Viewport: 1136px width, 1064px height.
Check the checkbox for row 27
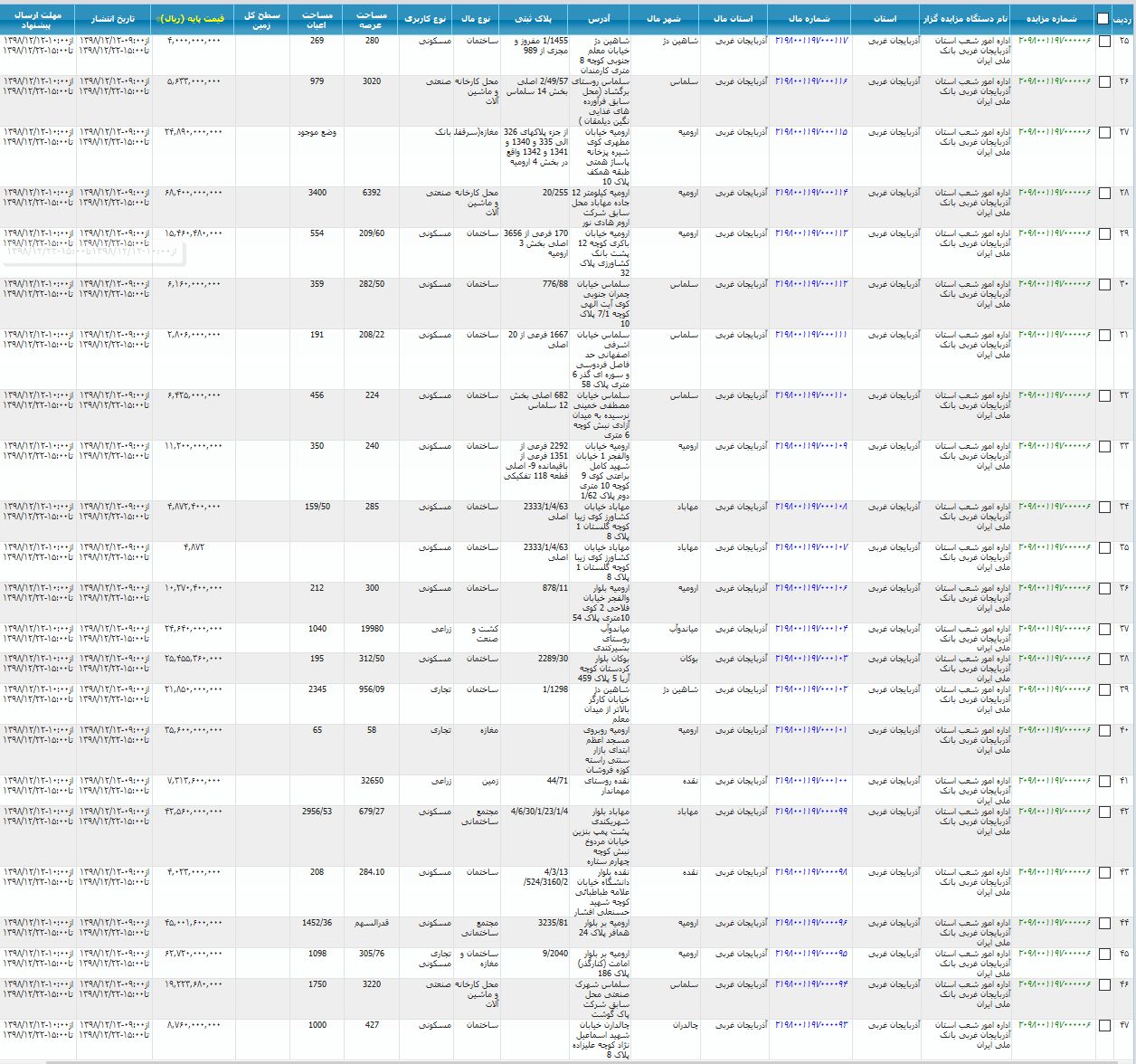click(1104, 132)
